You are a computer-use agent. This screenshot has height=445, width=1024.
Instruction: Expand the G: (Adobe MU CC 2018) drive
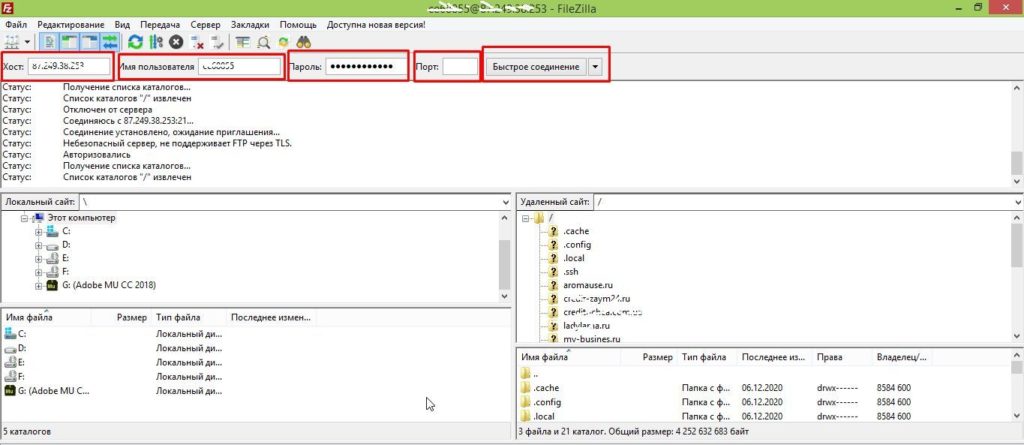point(39,285)
